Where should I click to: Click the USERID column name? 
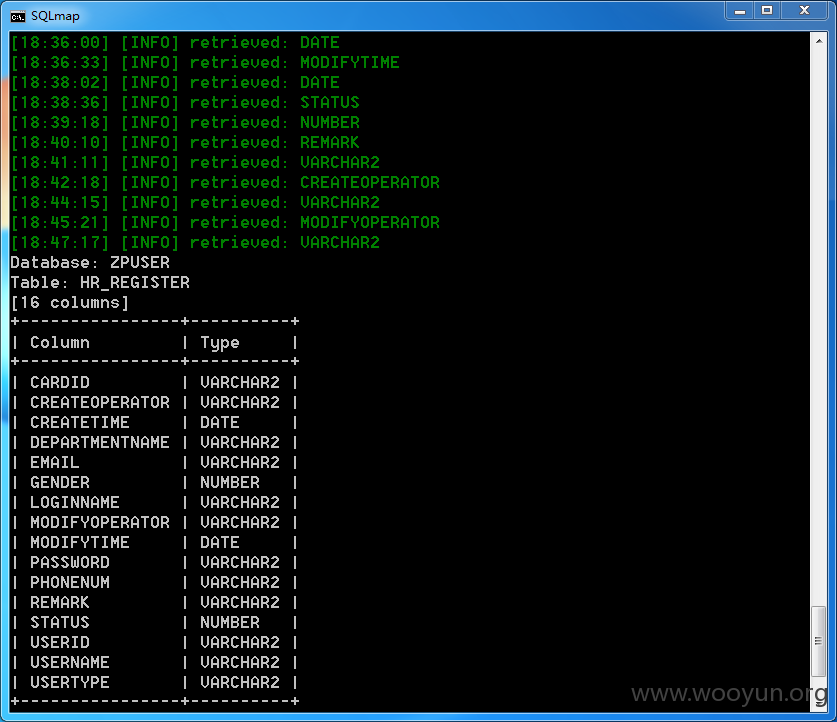(x=60, y=642)
